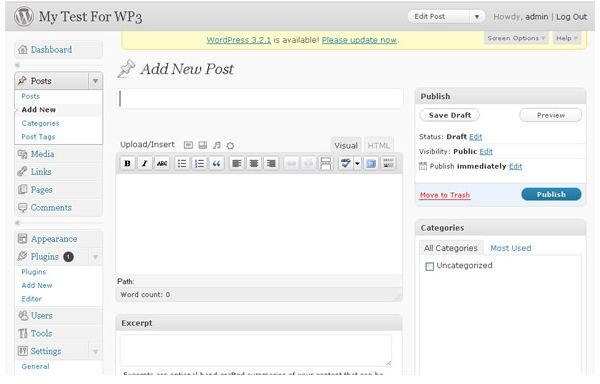Select the All Categories tab

pyautogui.click(x=450, y=248)
